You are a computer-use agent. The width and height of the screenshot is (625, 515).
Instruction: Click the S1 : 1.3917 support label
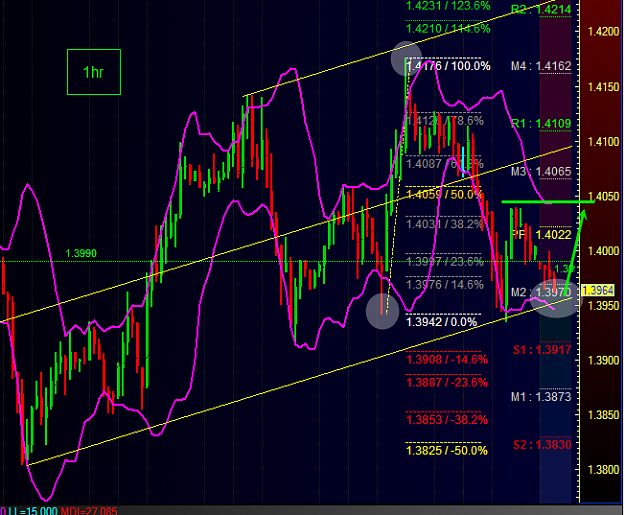point(542,350)
